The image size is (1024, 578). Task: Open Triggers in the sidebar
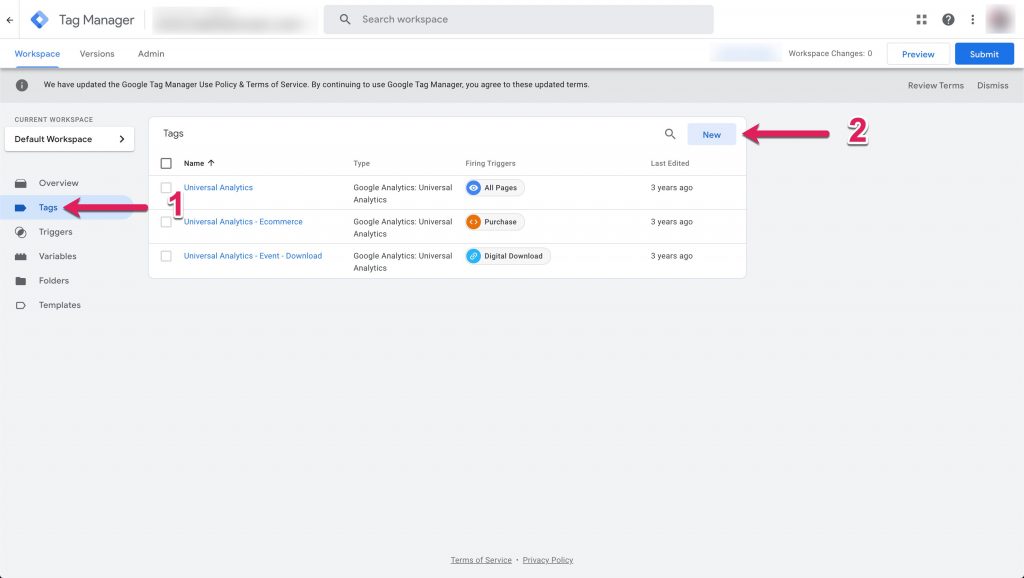point(55,232)
